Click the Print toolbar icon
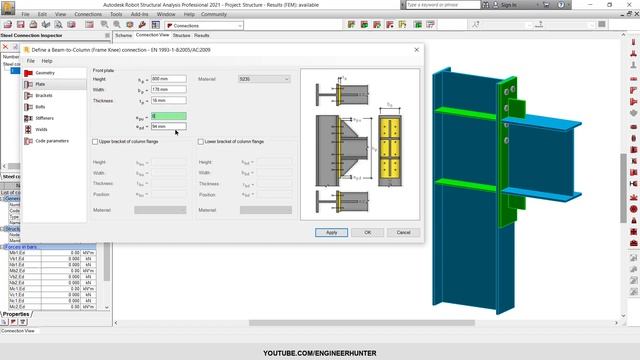Viewport: 640px width, 360px height. (33, 25)
